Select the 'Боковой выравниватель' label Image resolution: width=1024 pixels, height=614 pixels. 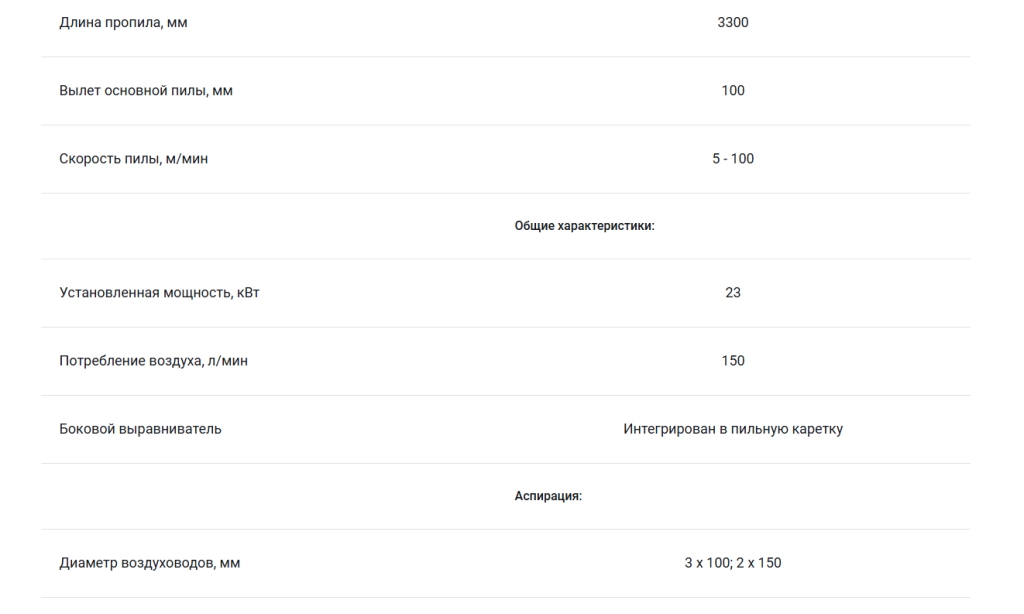pos(140,429)
